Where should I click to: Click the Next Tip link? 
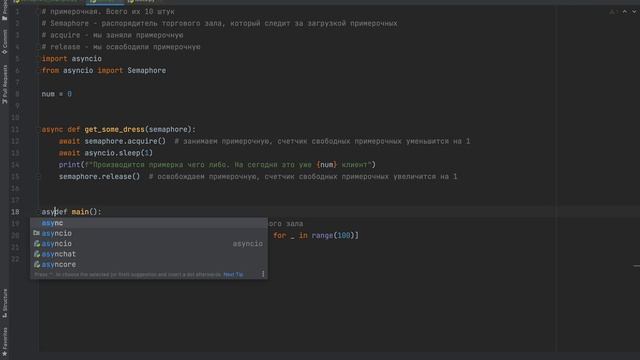[x=233, y=274]
